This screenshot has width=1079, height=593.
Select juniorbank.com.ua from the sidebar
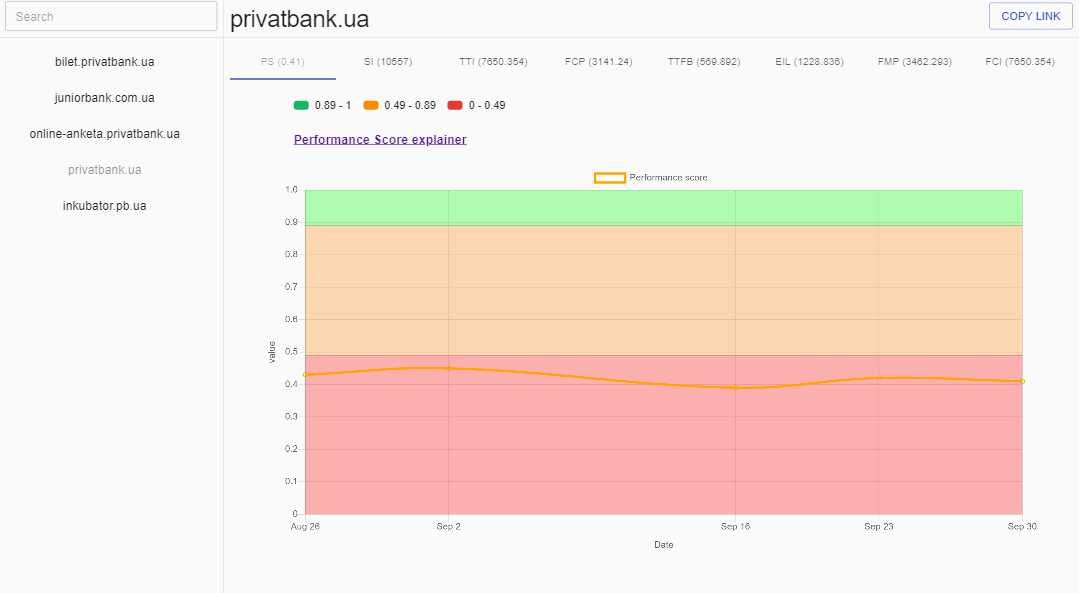(105, 98)
